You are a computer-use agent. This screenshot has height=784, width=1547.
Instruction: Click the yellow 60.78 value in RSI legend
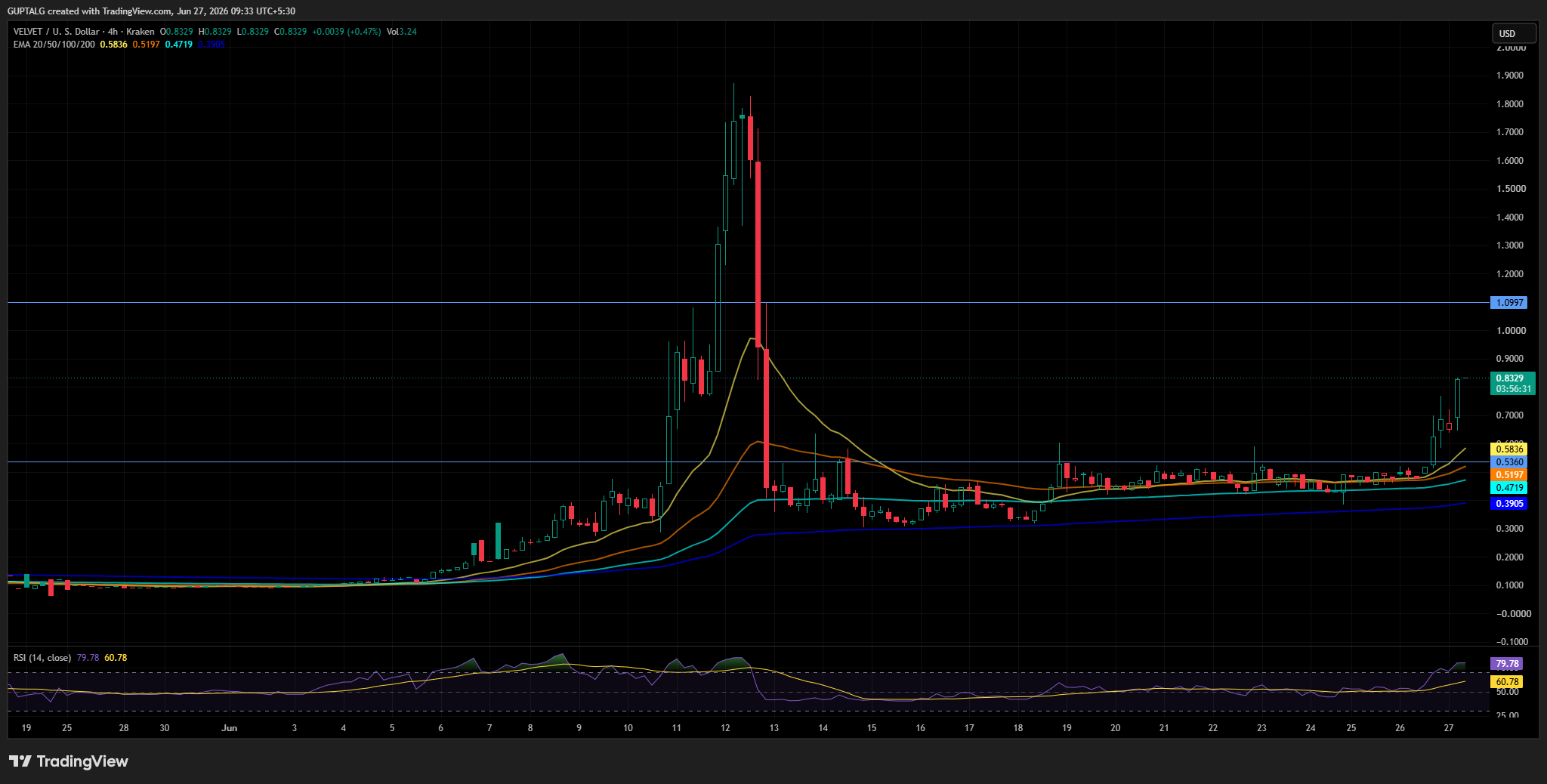(x=116, y=658)
